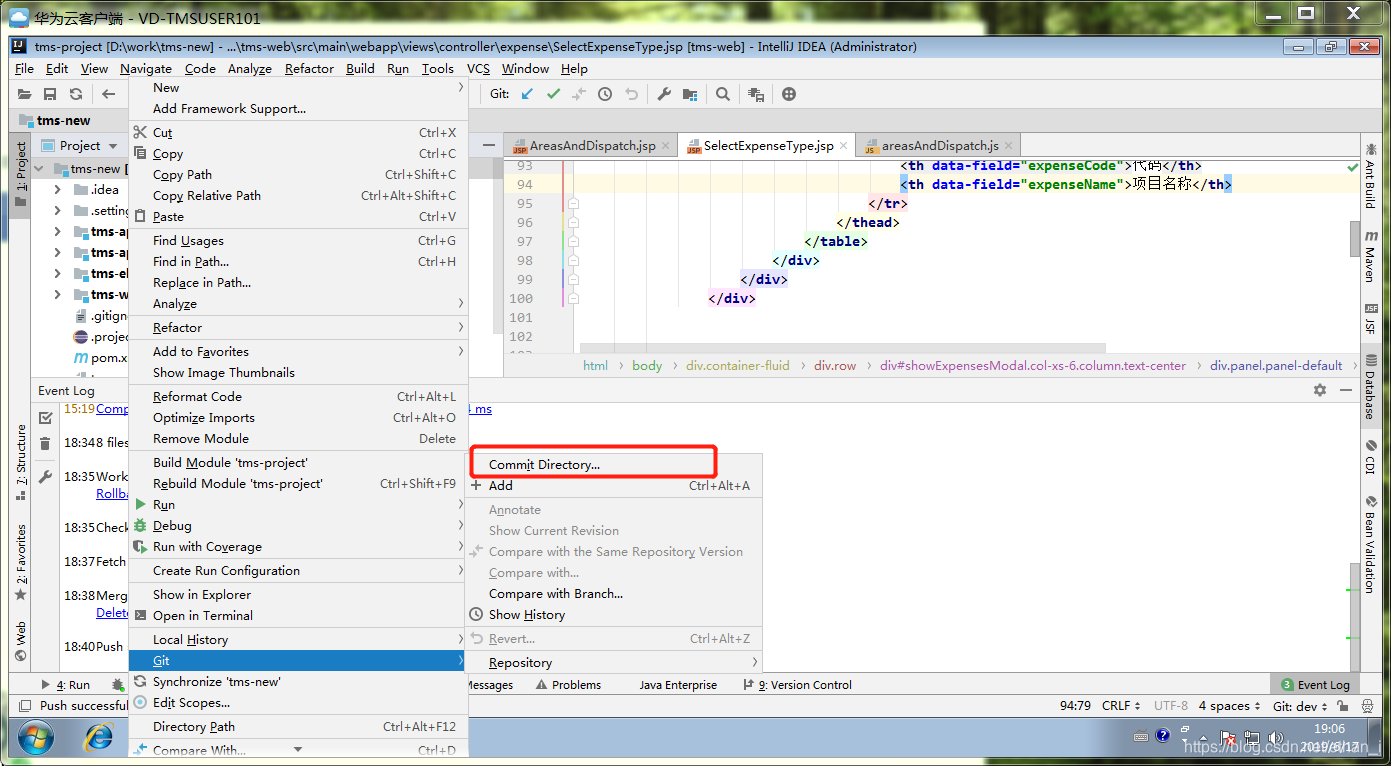This screenshot has width=1391, height=766.
Task: Expand the .idea folder node
Action: pyautogui.click(x=57, y=190)
